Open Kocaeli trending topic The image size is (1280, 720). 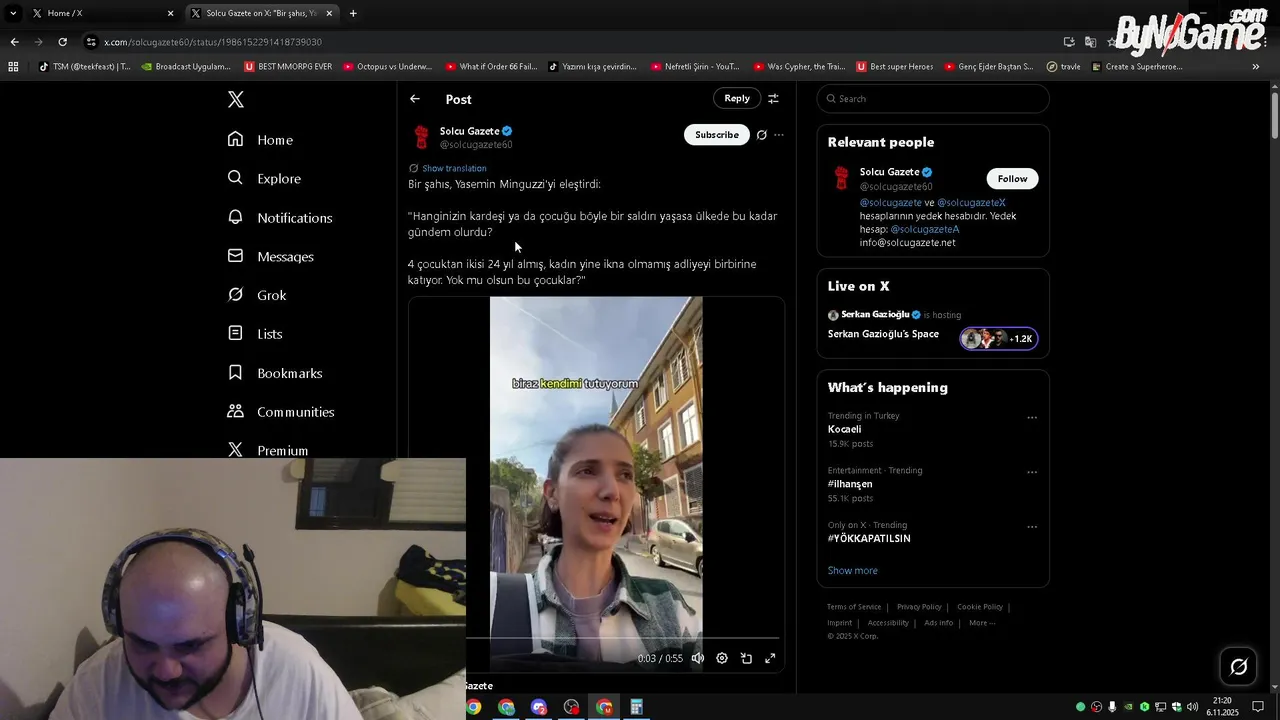coord(844,430)
